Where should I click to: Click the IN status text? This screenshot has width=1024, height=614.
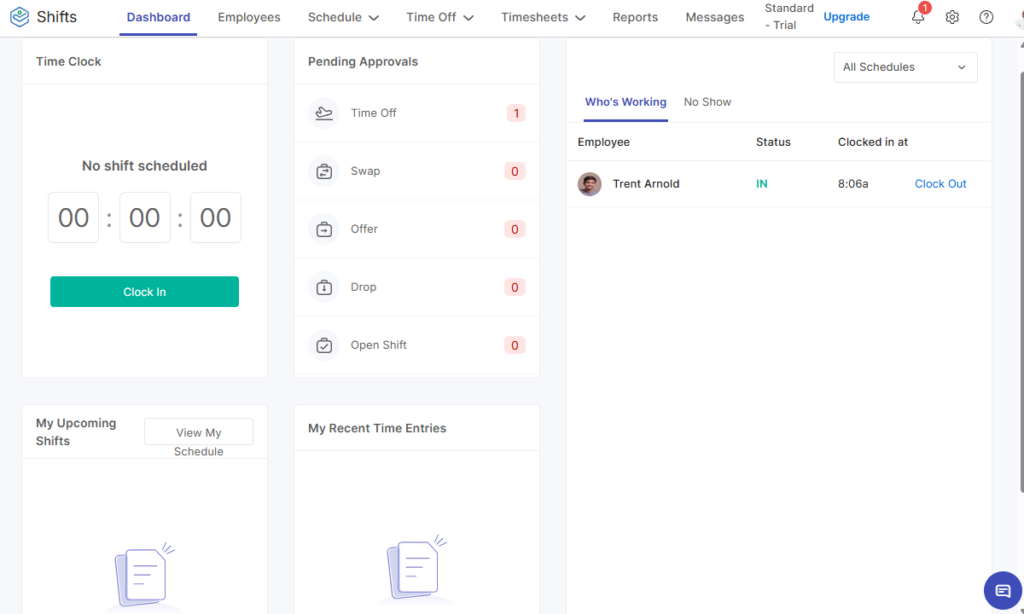[761, 184]
